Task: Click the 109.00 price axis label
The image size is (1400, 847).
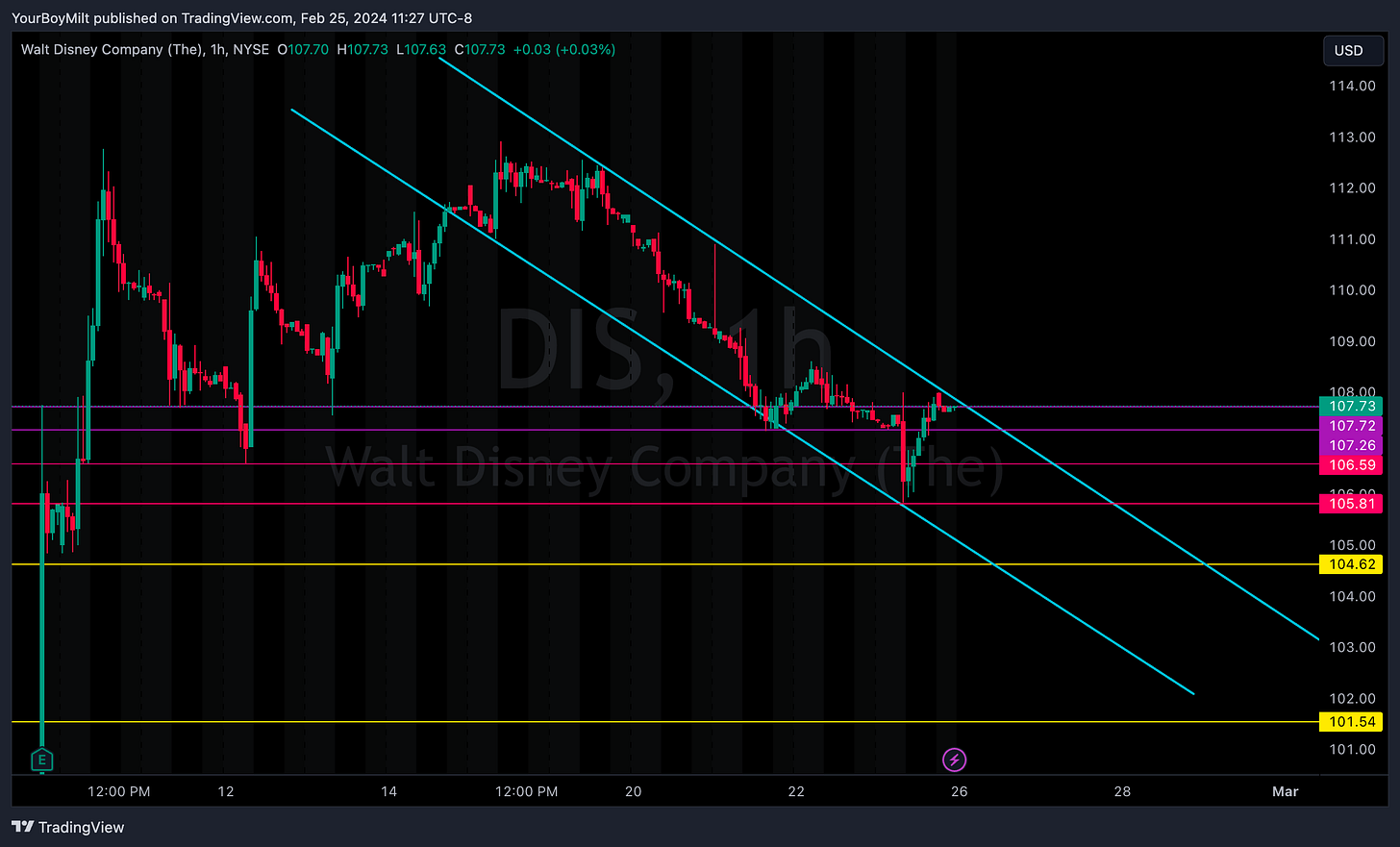Action: [1352, 341]
